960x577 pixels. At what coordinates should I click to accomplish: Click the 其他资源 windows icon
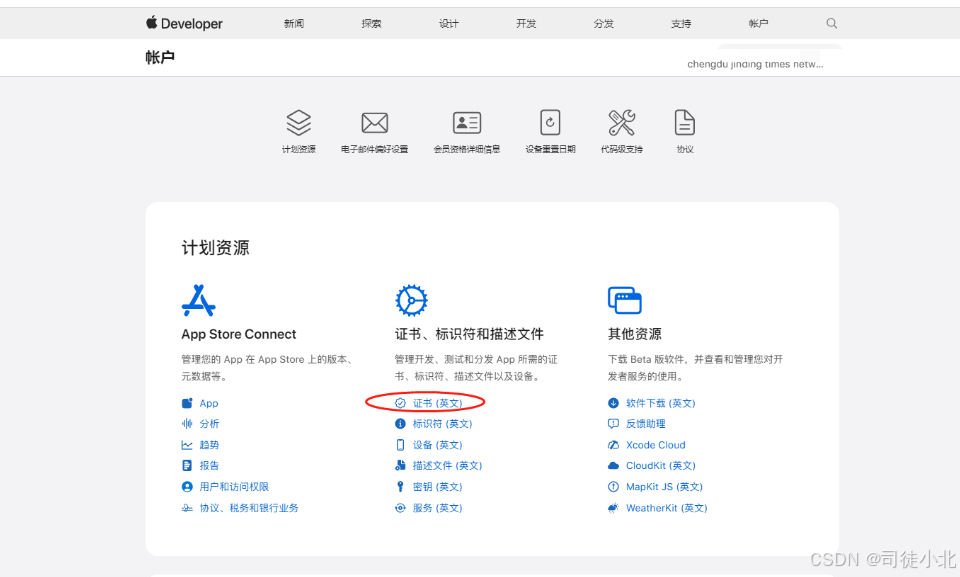click(x=624, y=300)
